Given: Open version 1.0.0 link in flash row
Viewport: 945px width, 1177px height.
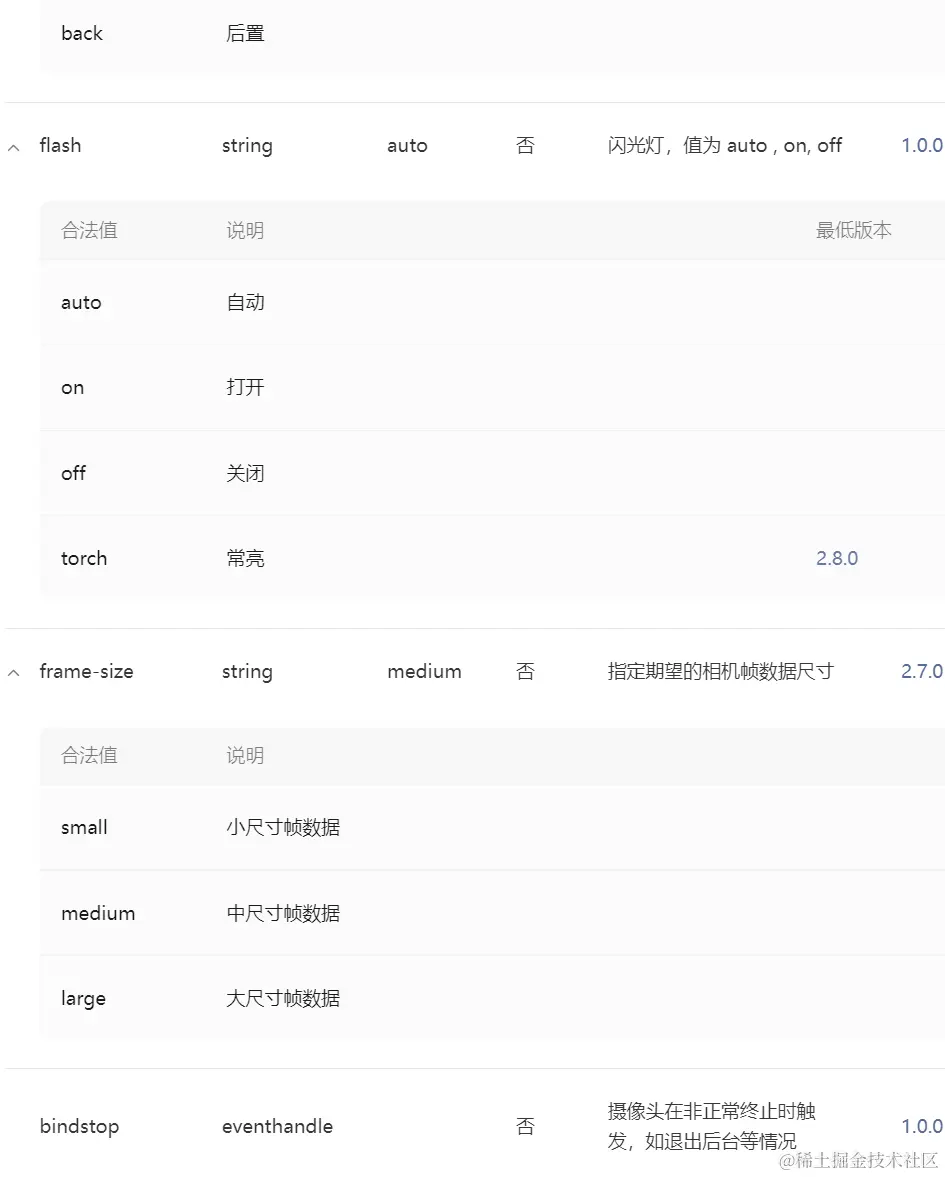Looking at the screenshot, I should [x=922, y=146].
